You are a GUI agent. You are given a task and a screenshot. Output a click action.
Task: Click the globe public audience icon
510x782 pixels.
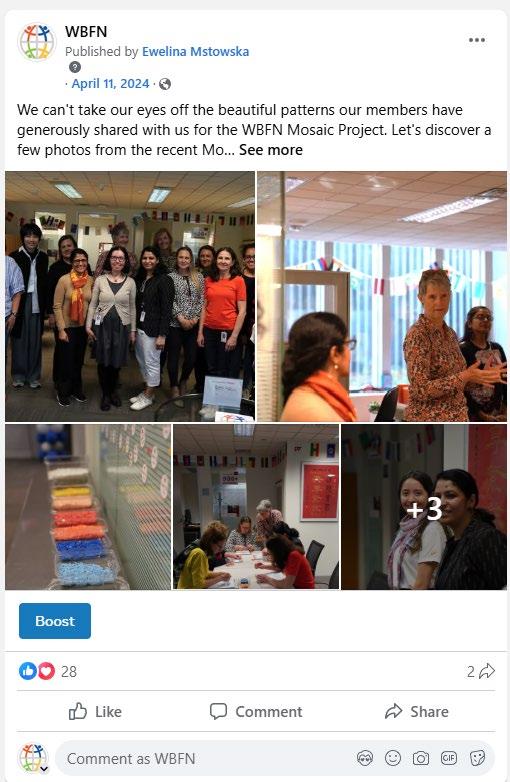tap(165, 84)
